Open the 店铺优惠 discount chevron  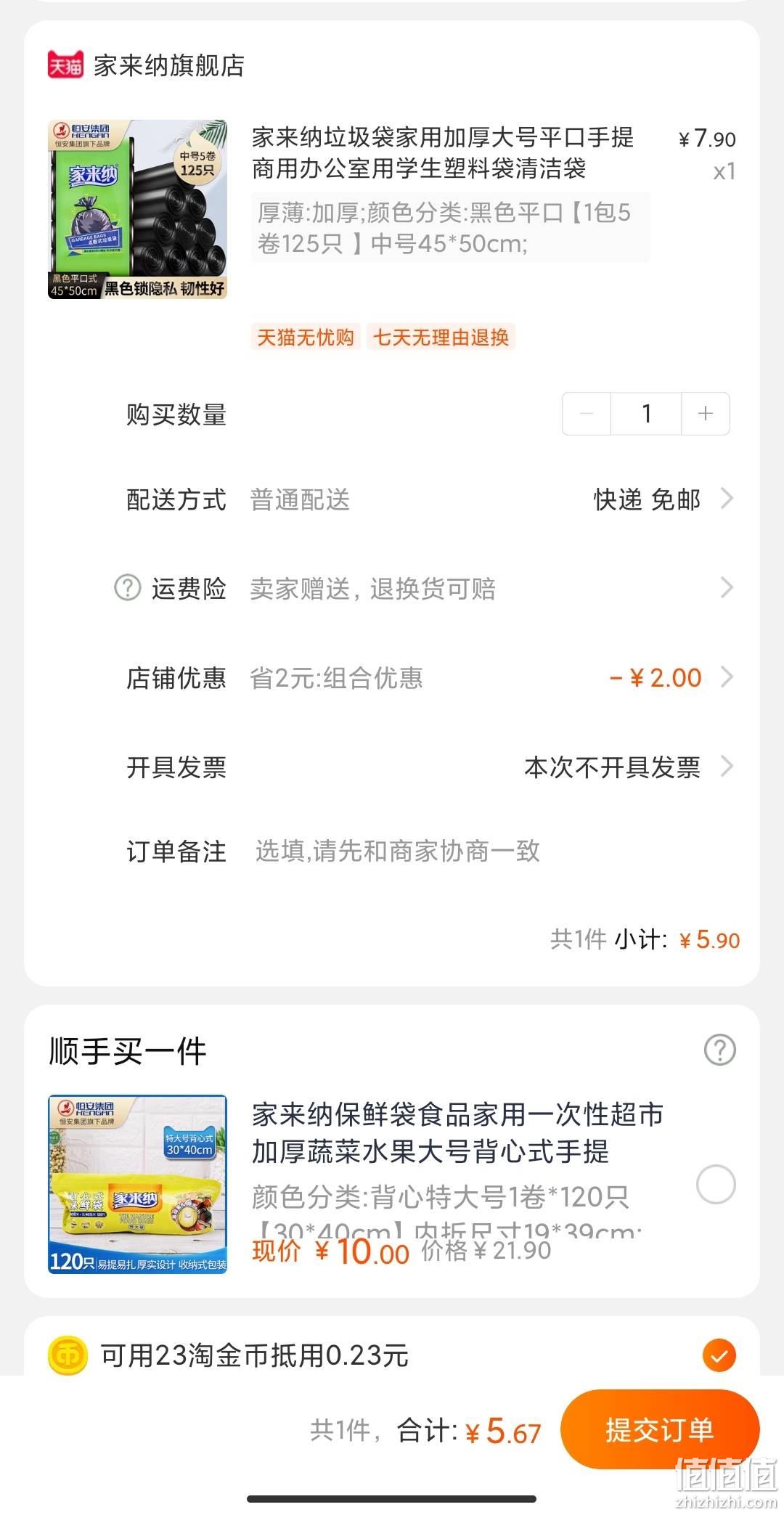click(x=727, y=677)
